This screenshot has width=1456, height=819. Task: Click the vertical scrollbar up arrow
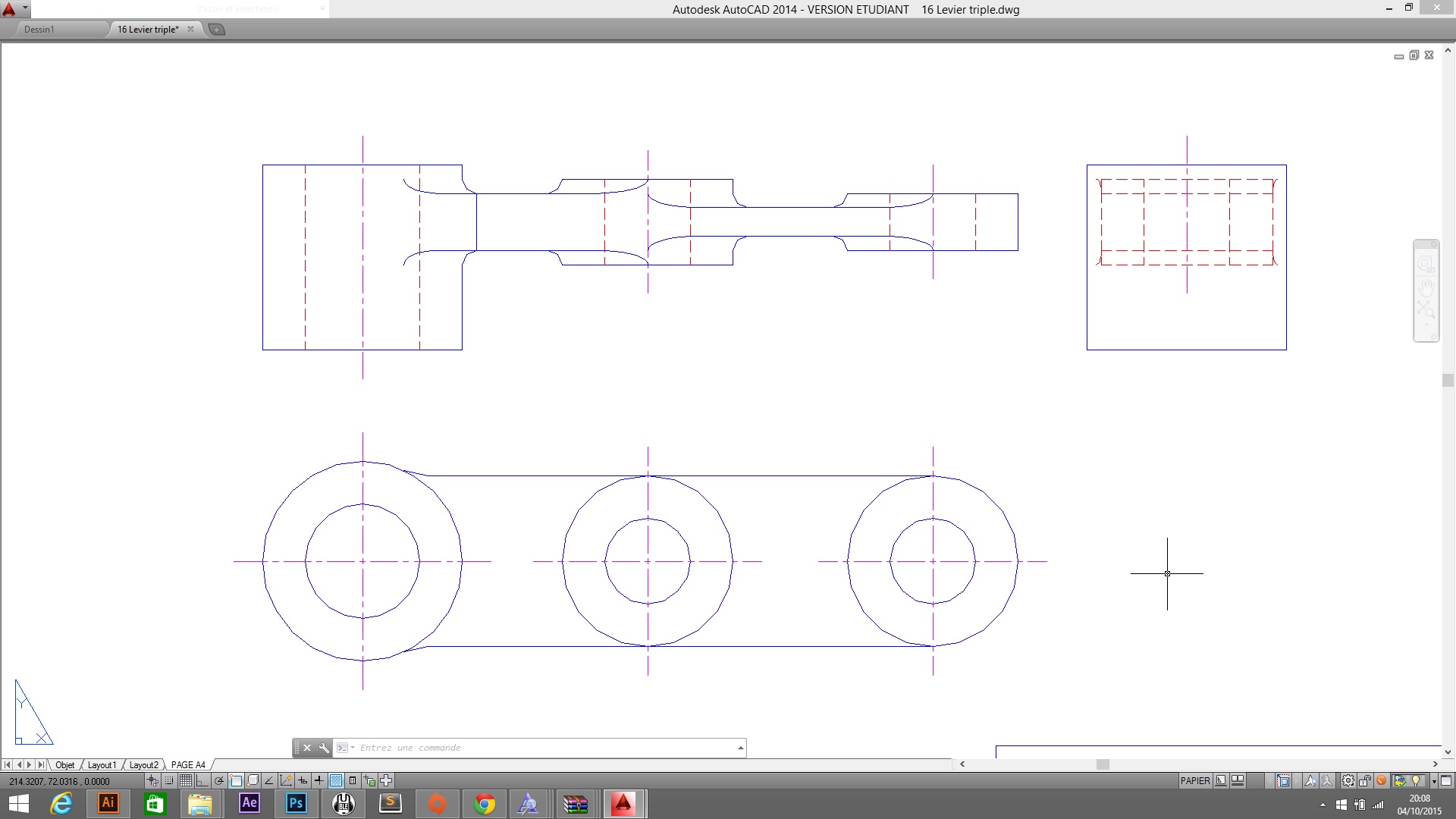(x=1448, y=51)
